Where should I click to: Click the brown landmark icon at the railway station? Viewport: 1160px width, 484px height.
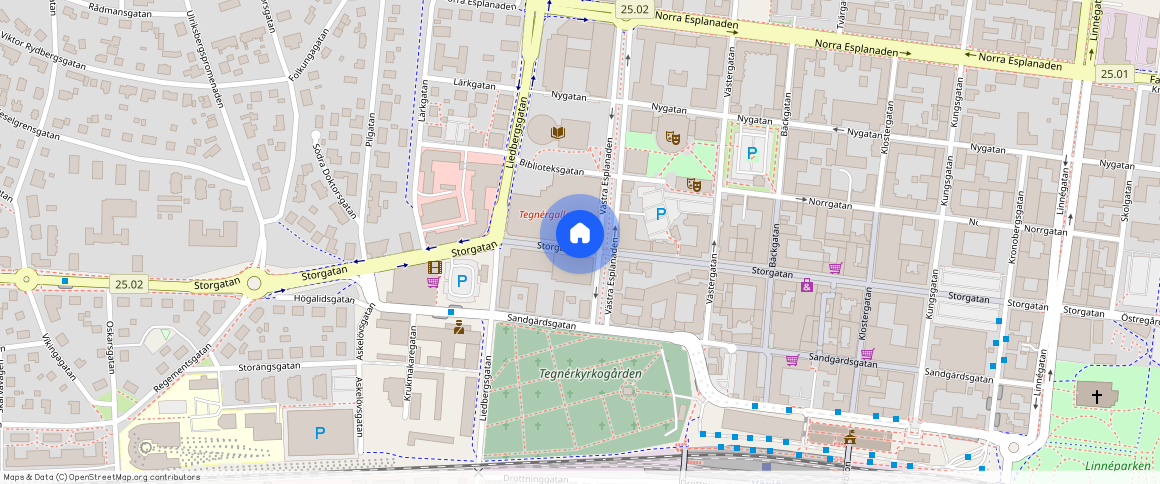(850, 437)
